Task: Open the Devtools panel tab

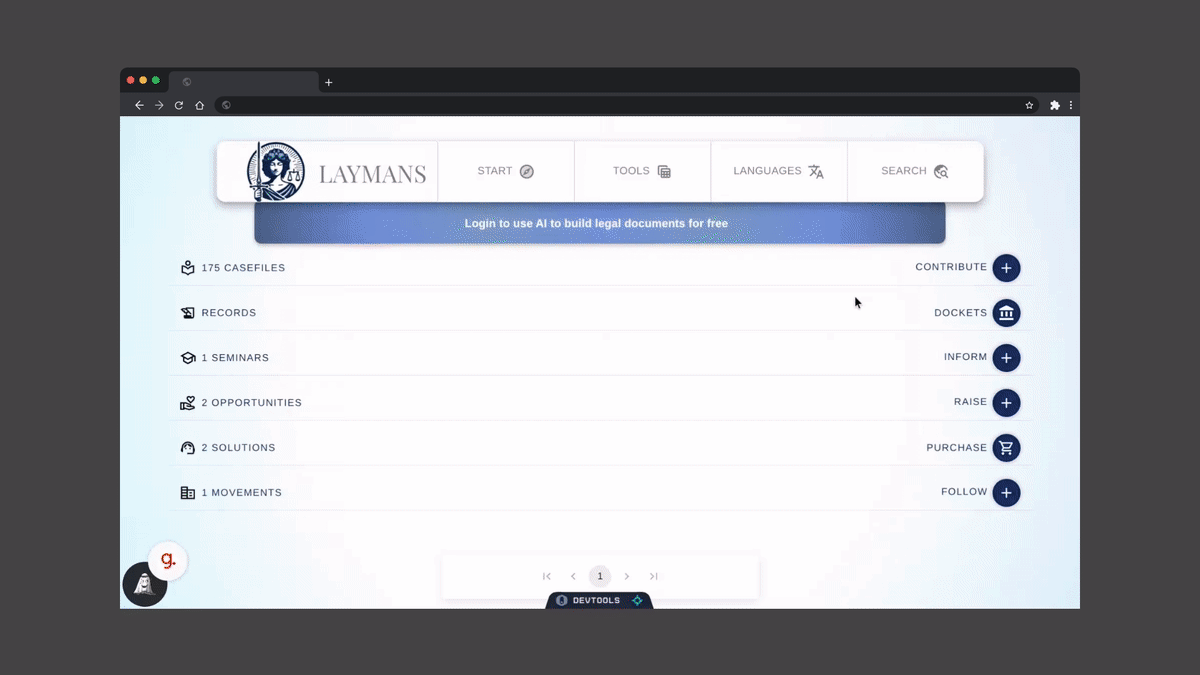Action: point(598,600)
